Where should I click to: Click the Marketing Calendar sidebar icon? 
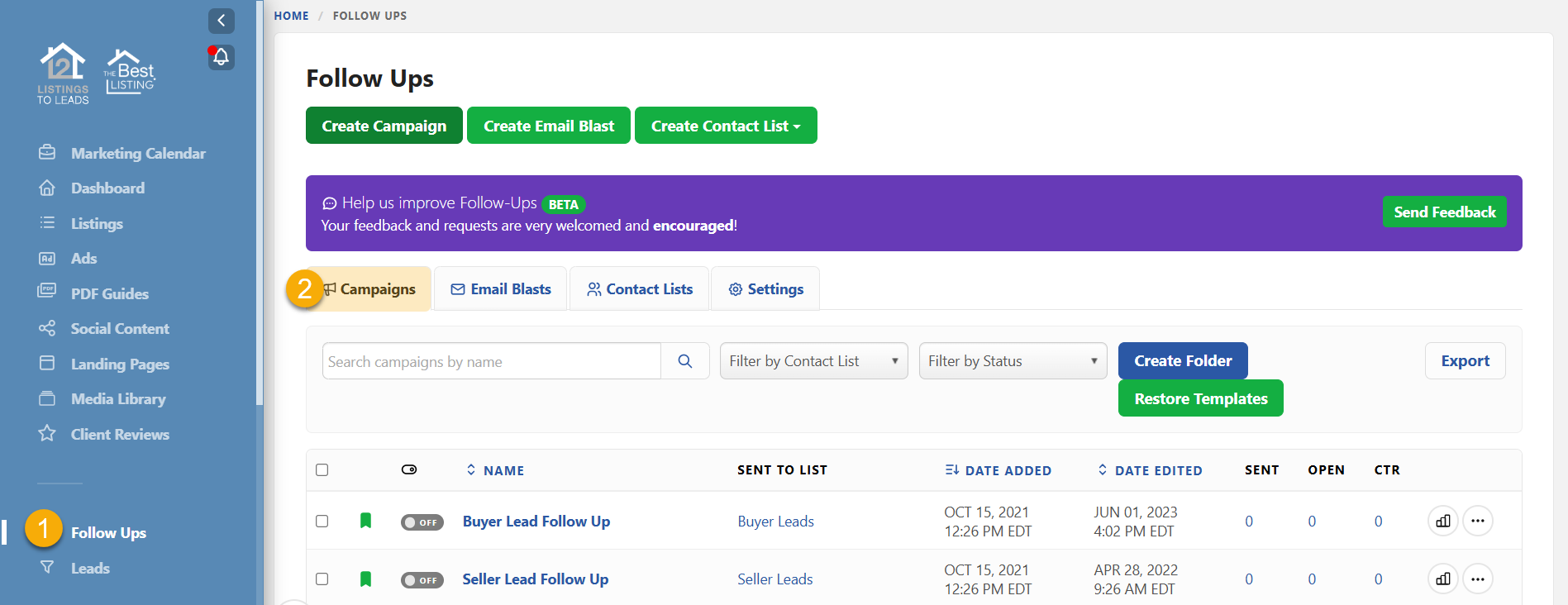47,153
